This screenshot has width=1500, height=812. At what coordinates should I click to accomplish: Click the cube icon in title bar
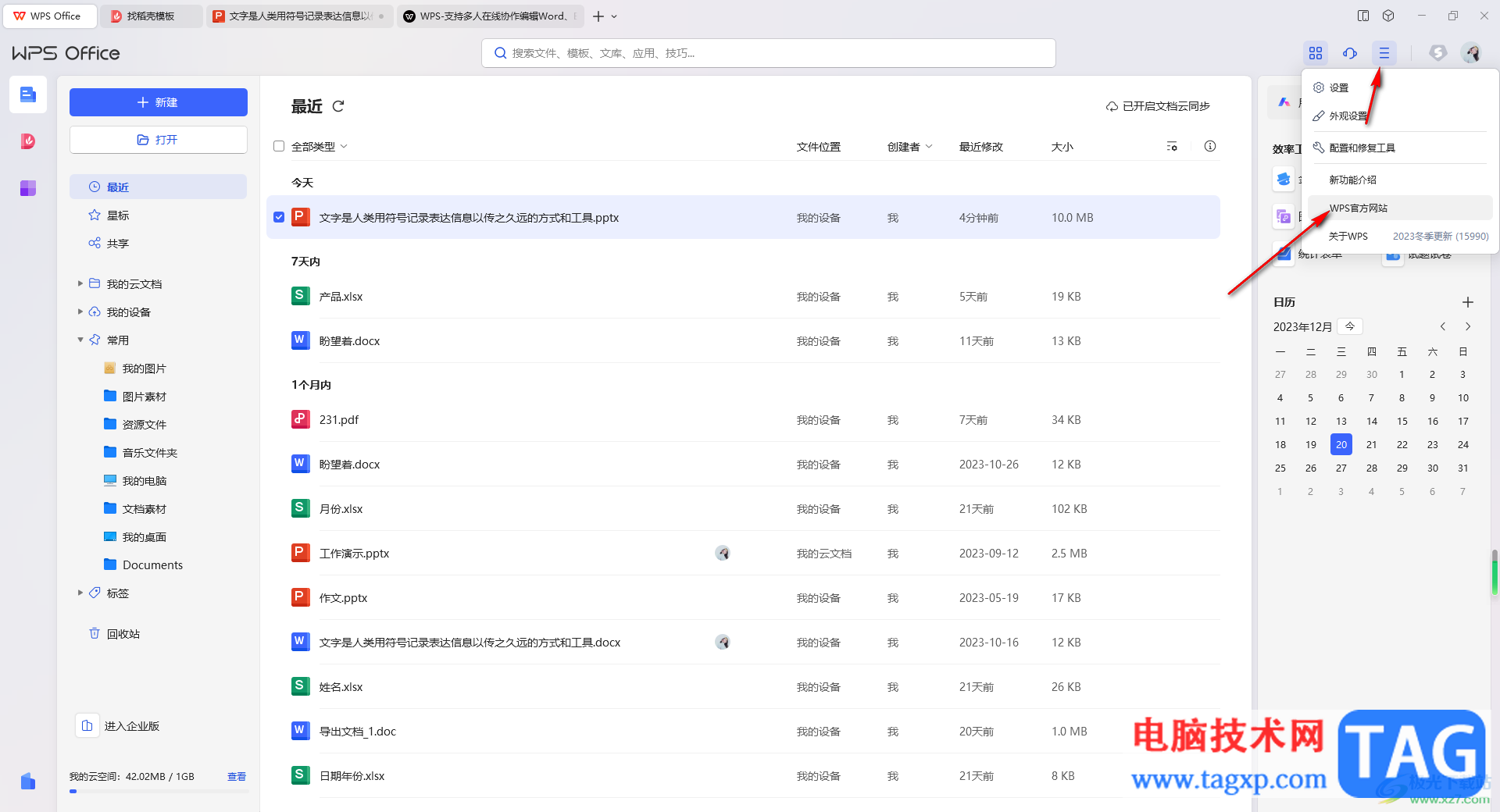[x=1388, y=16]
